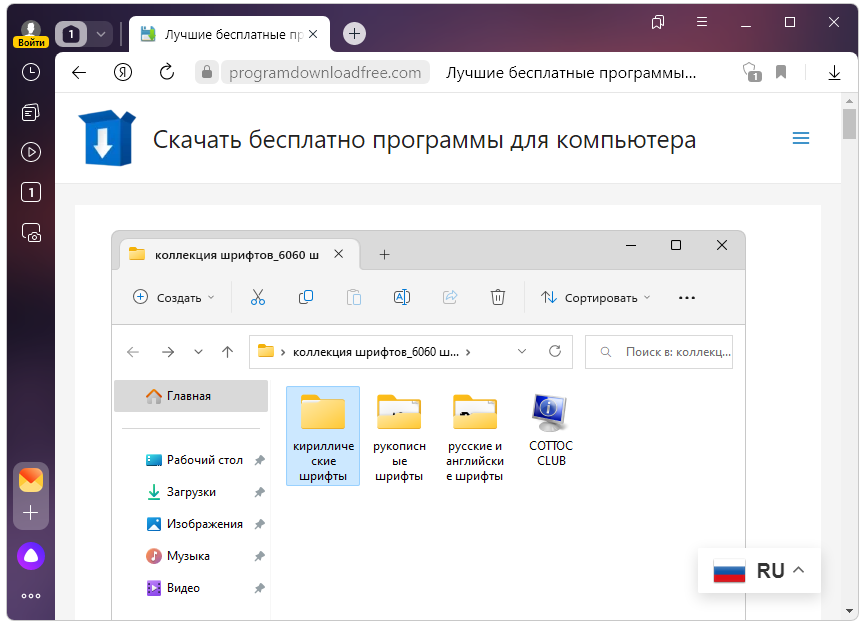Open the site header Скачать бесплатно программы link

click(x=424, y=140)
